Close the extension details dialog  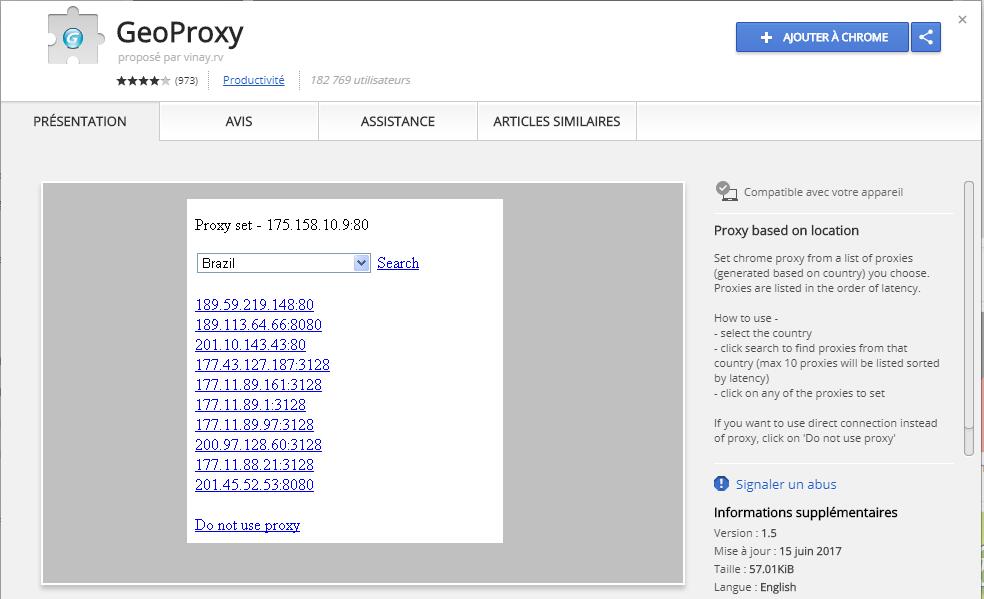click(x=962, y=19)
